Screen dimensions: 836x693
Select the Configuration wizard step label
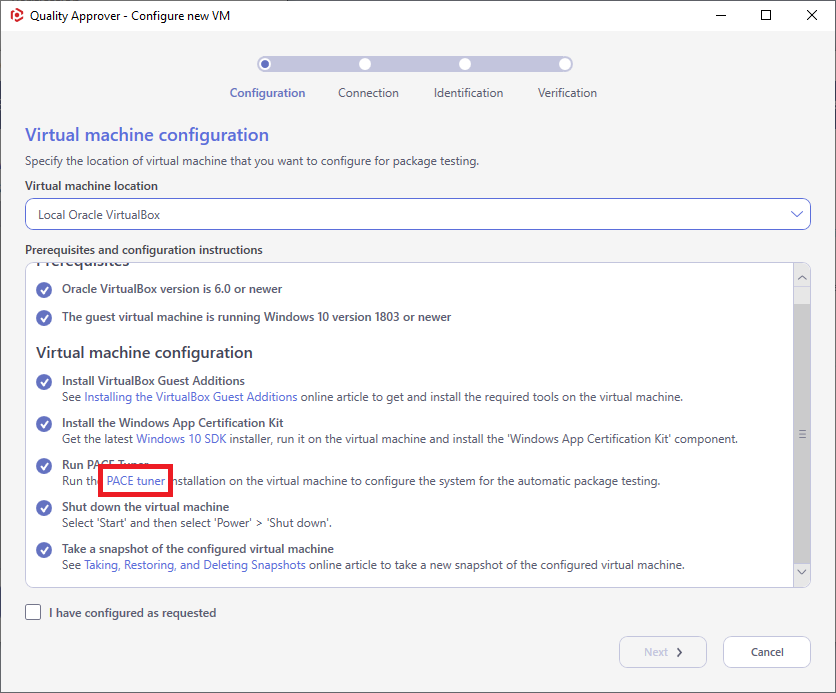click(267, 93)
